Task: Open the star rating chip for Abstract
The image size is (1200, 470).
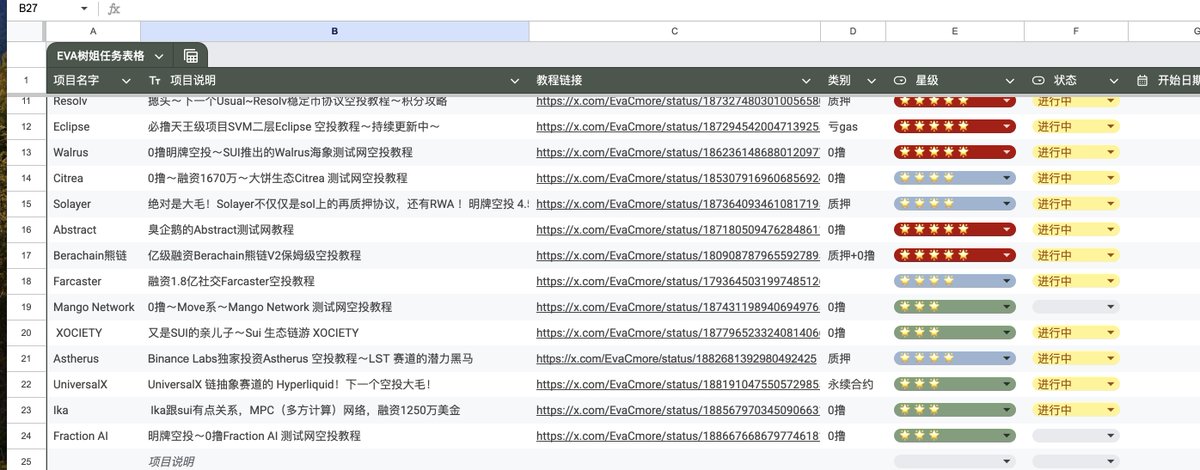Action: pyautogui.click(x=955, y=230)
